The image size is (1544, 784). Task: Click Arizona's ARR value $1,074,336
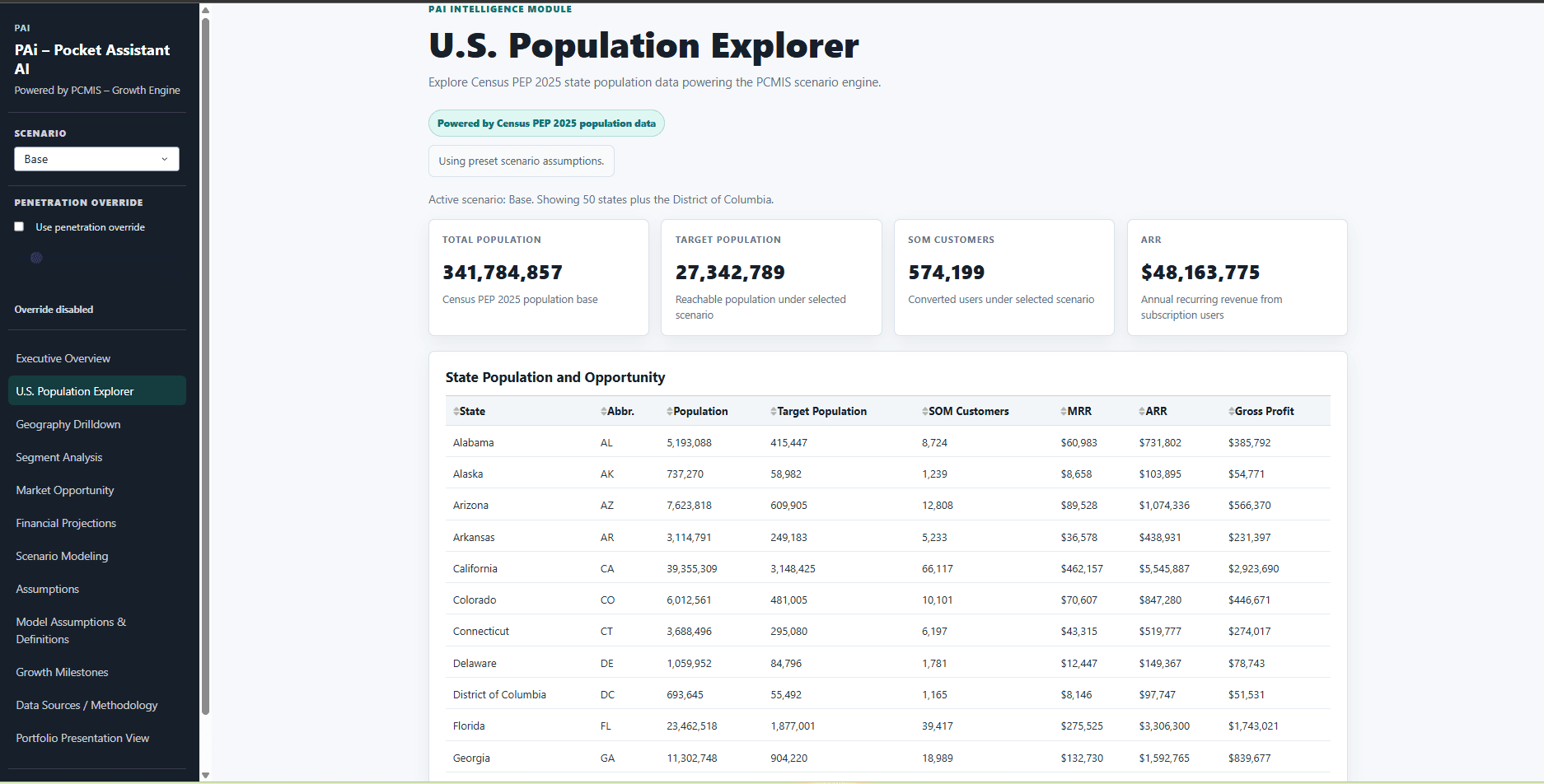point(1164,506)
